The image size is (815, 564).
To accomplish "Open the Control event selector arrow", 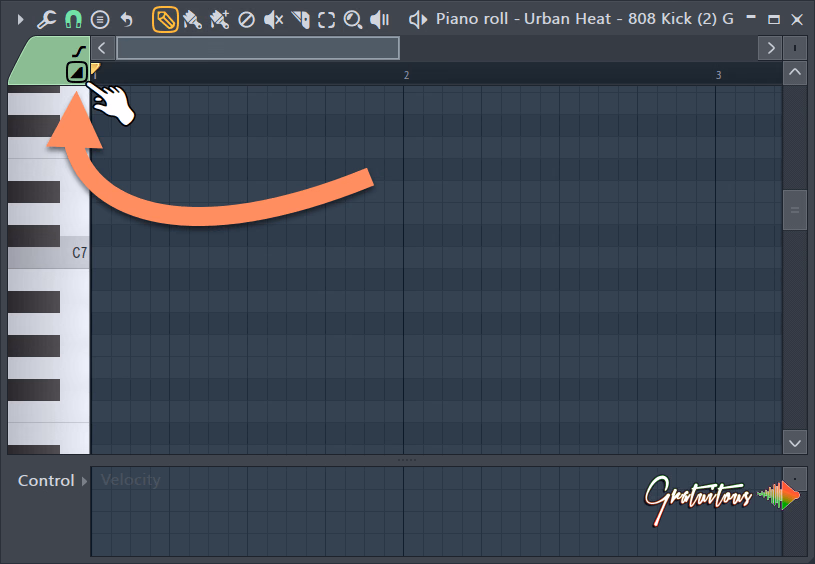I will tap(84, 481).
